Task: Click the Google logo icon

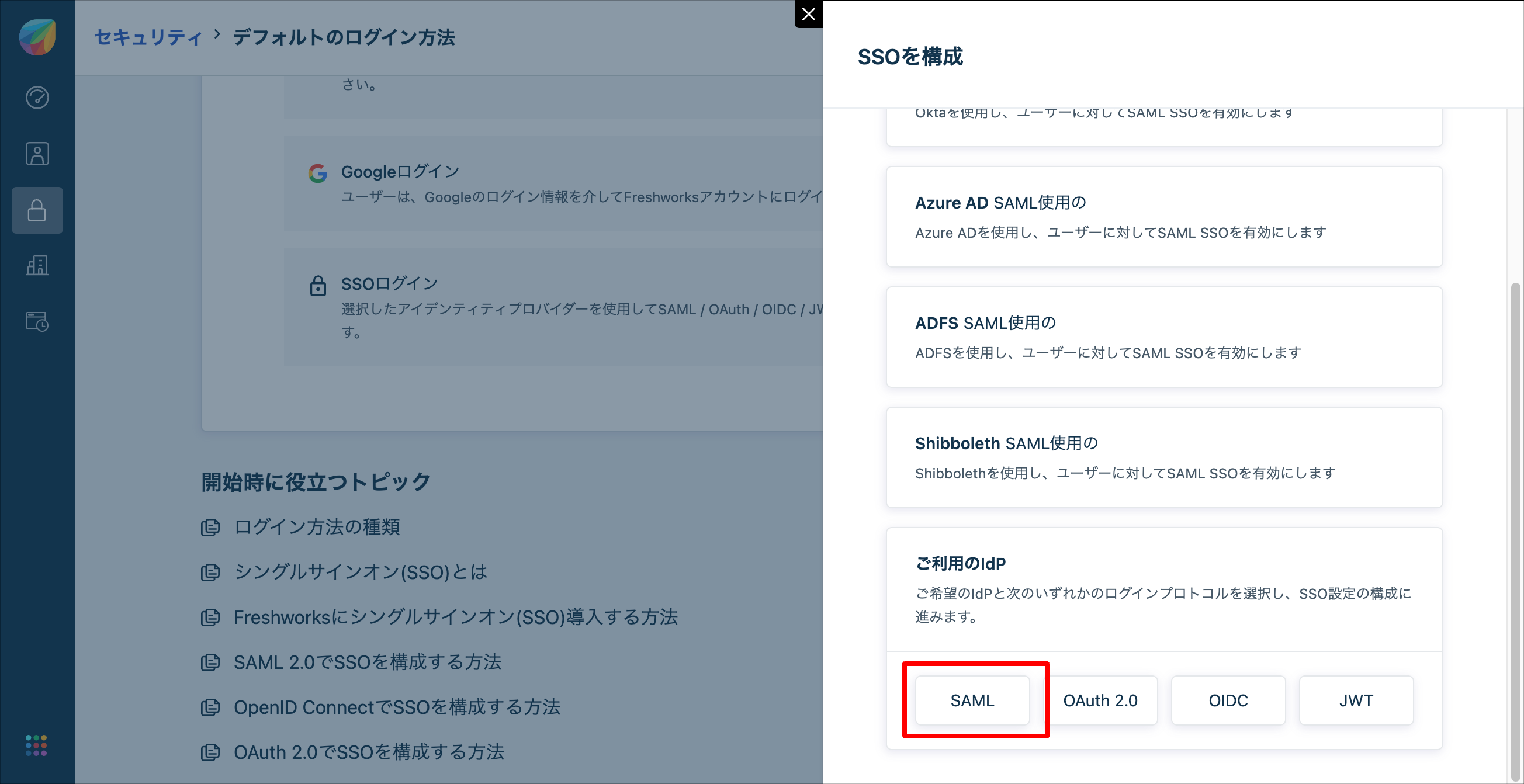Action: click(x=318, y=173)
